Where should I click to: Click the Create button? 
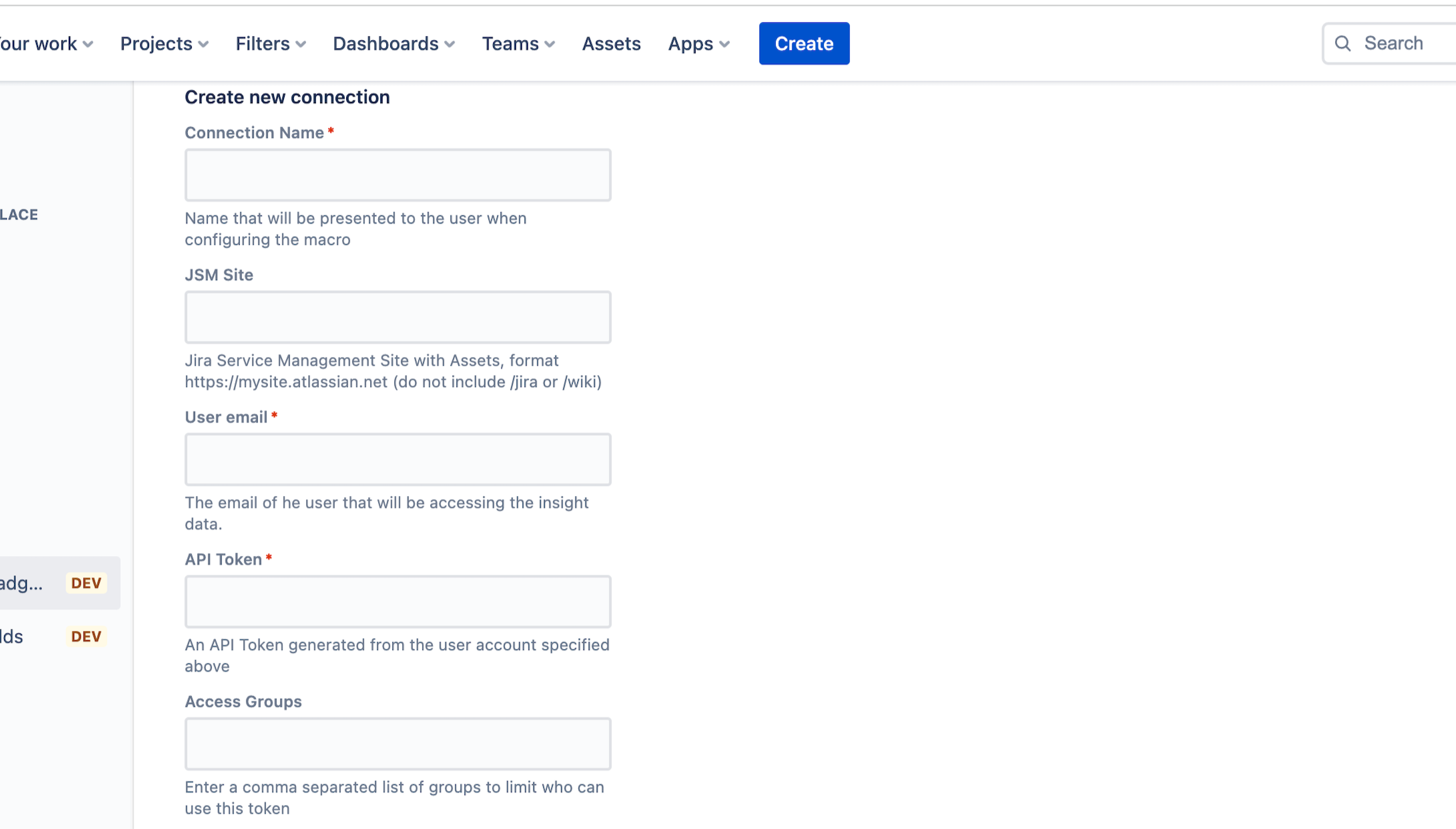(x=804, y=43)
